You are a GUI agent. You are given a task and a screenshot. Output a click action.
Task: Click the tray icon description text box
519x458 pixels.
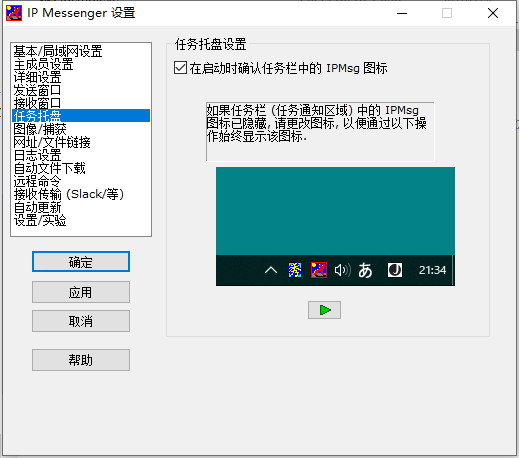click(x=320, y=131)
